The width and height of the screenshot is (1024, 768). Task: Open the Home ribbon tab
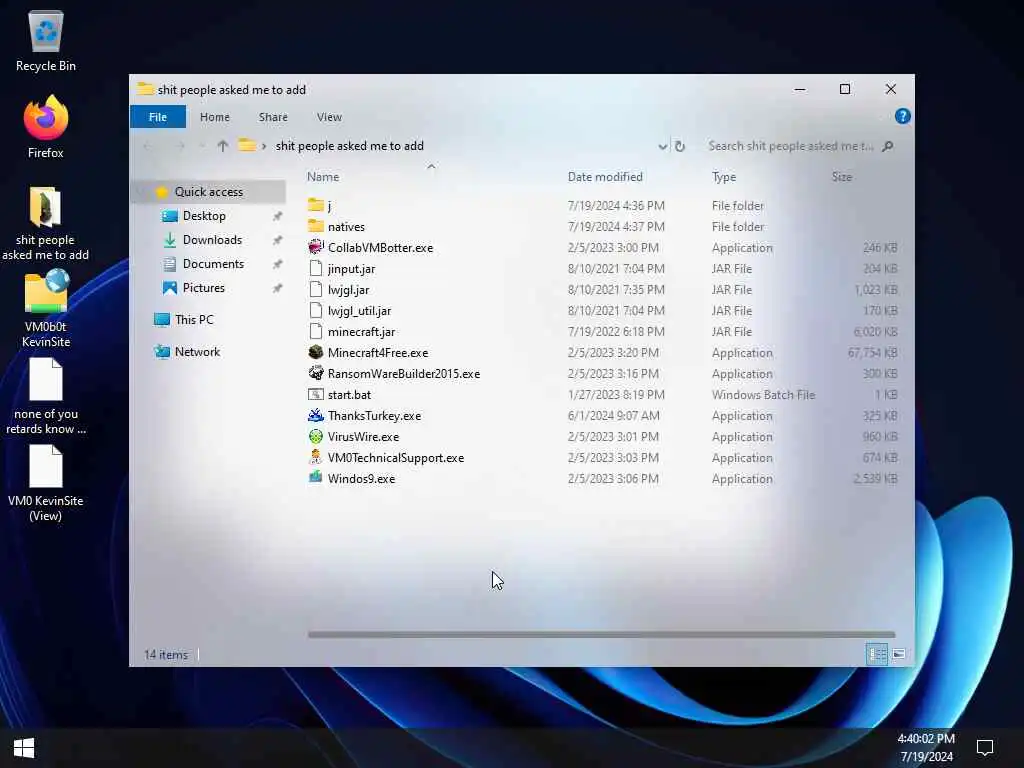tap(215, 117)
